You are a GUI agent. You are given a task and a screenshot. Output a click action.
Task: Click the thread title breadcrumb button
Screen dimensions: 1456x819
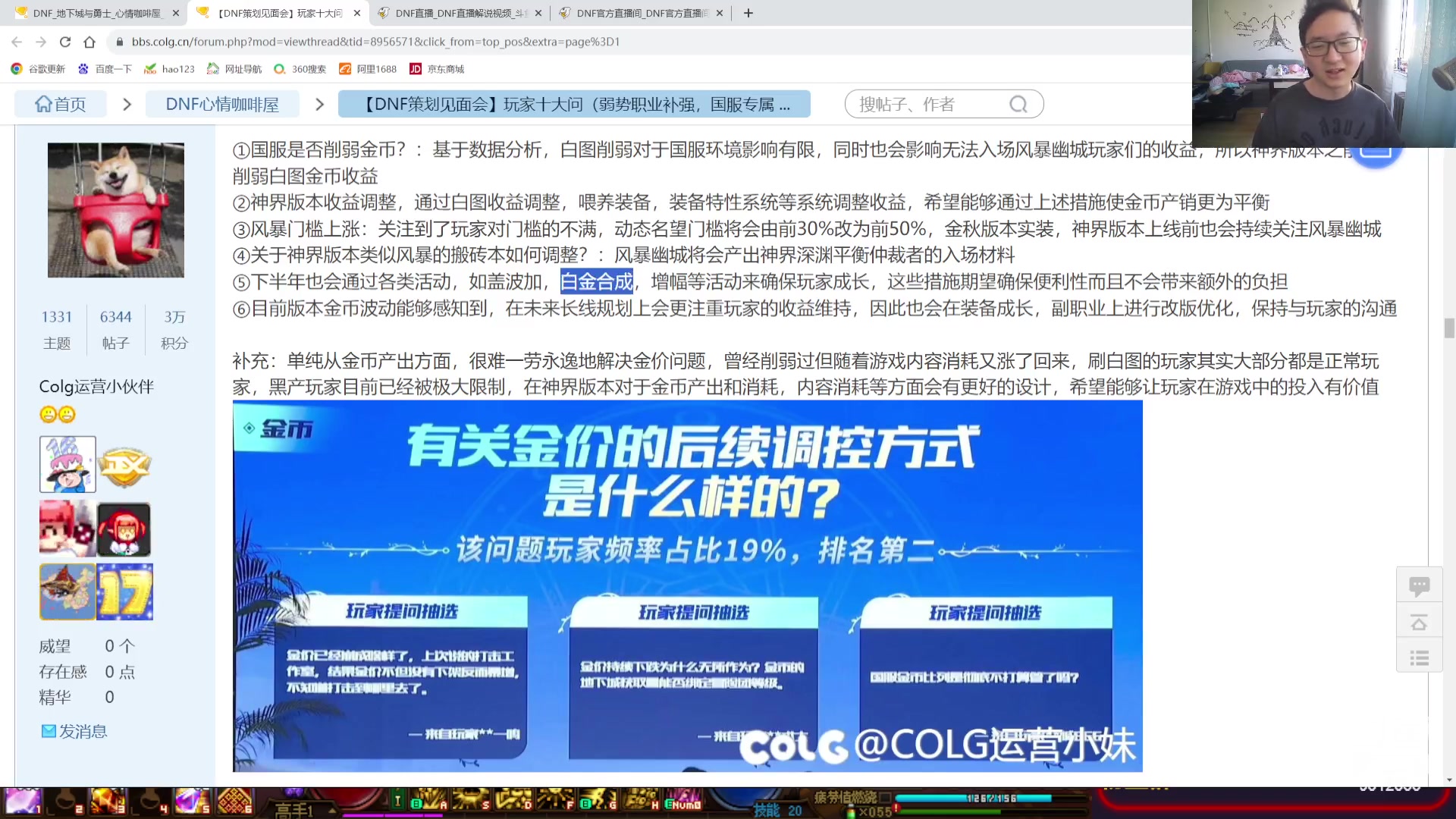tap(574, 104)
